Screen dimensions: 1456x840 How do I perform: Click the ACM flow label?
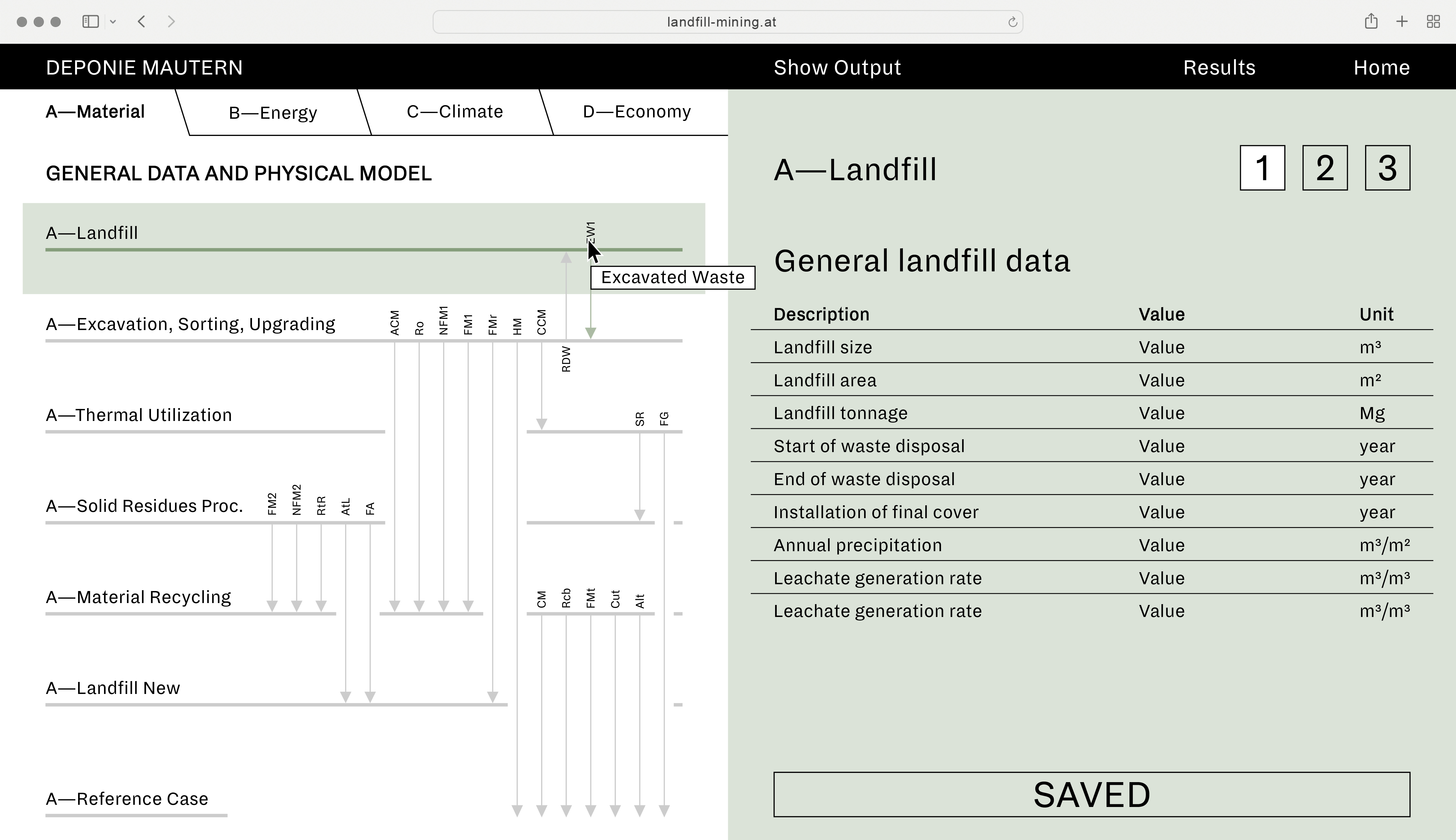point(395,322)
